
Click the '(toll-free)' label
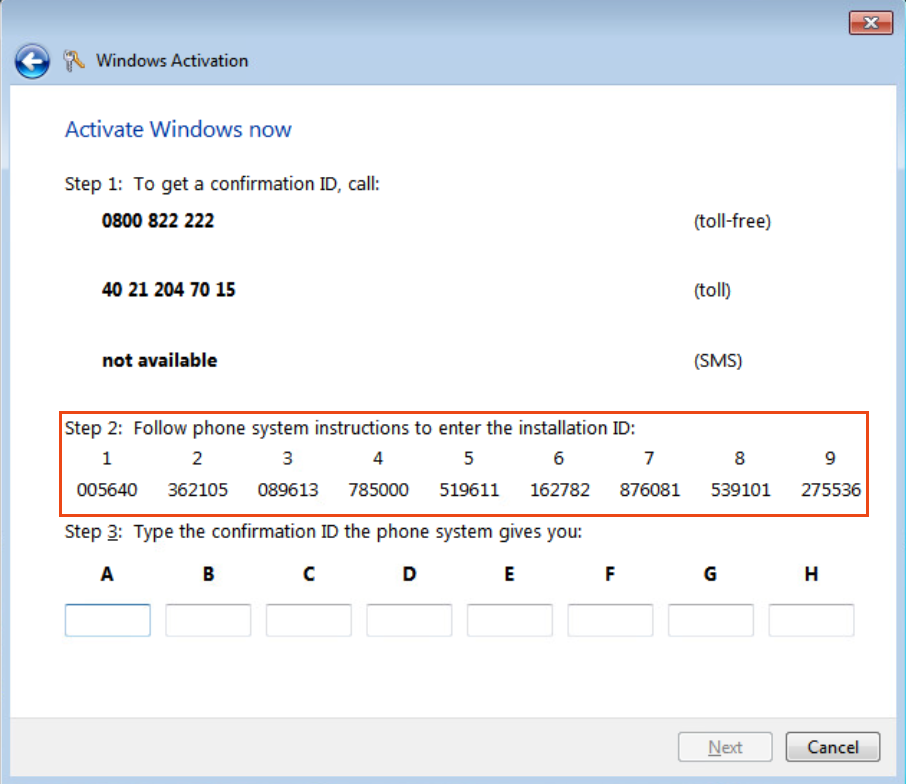(732, 221)
